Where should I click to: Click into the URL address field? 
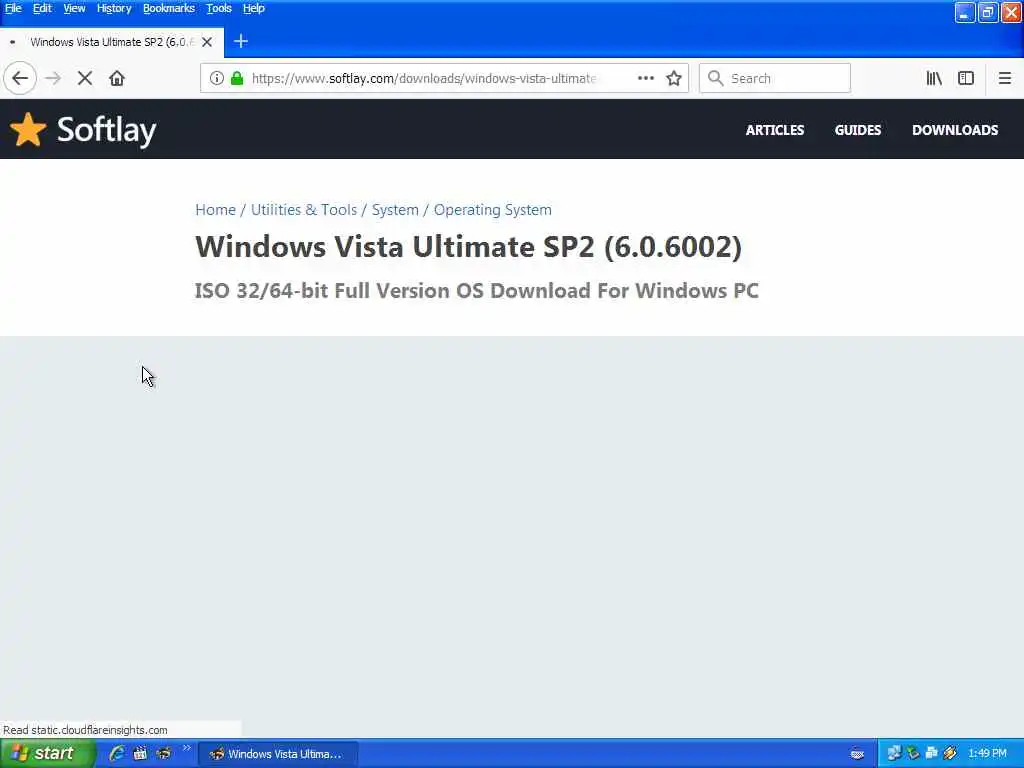[424, 78]
